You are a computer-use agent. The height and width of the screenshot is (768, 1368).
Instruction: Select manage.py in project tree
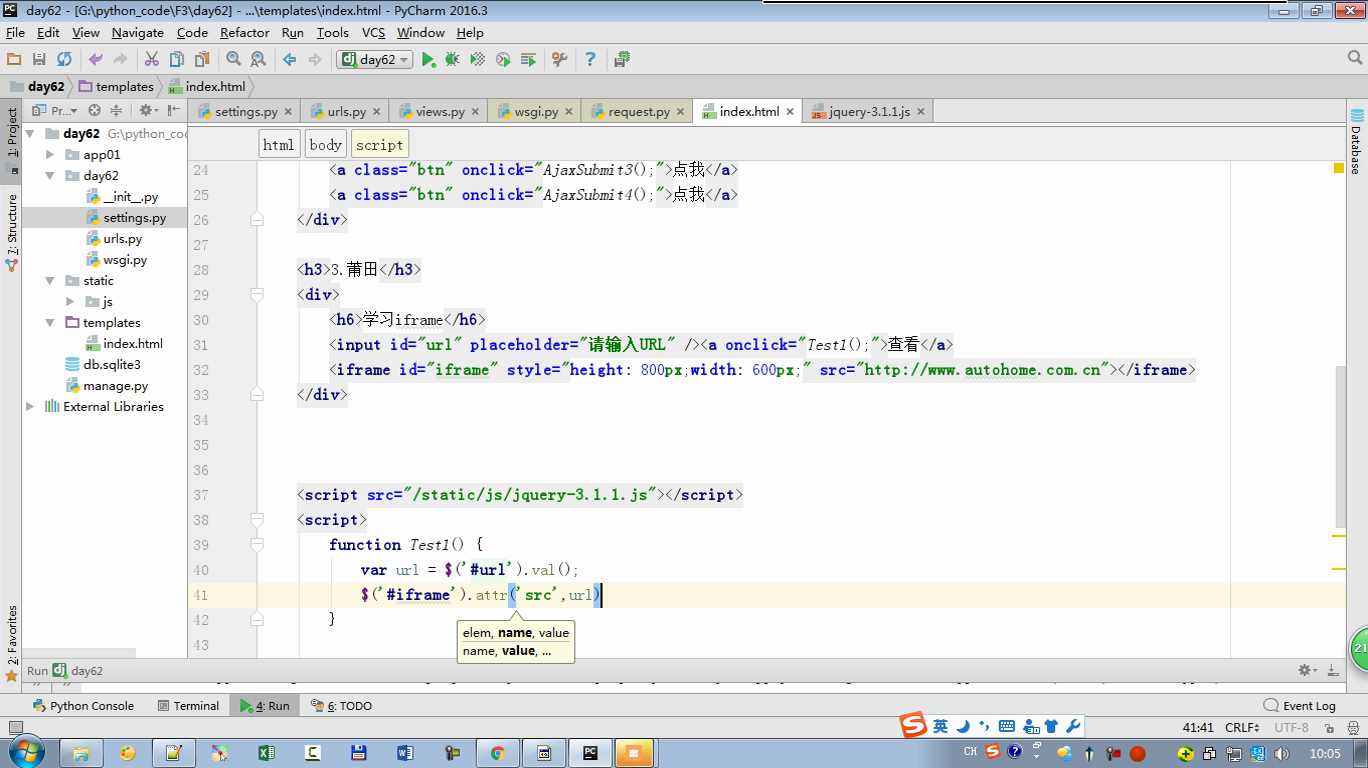pyautogui.click(x=115, y=386)
